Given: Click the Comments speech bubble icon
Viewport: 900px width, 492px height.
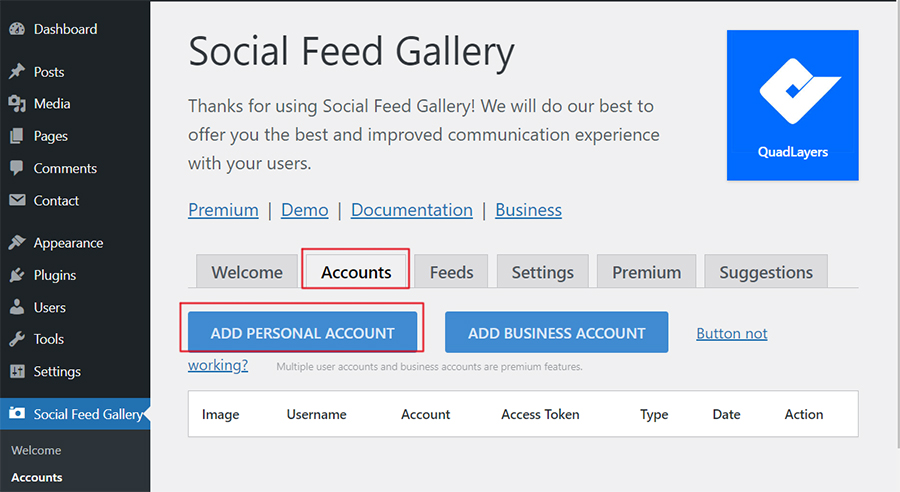Looking at the screenshot, I should pyautogui.click(x=17, y=168).
